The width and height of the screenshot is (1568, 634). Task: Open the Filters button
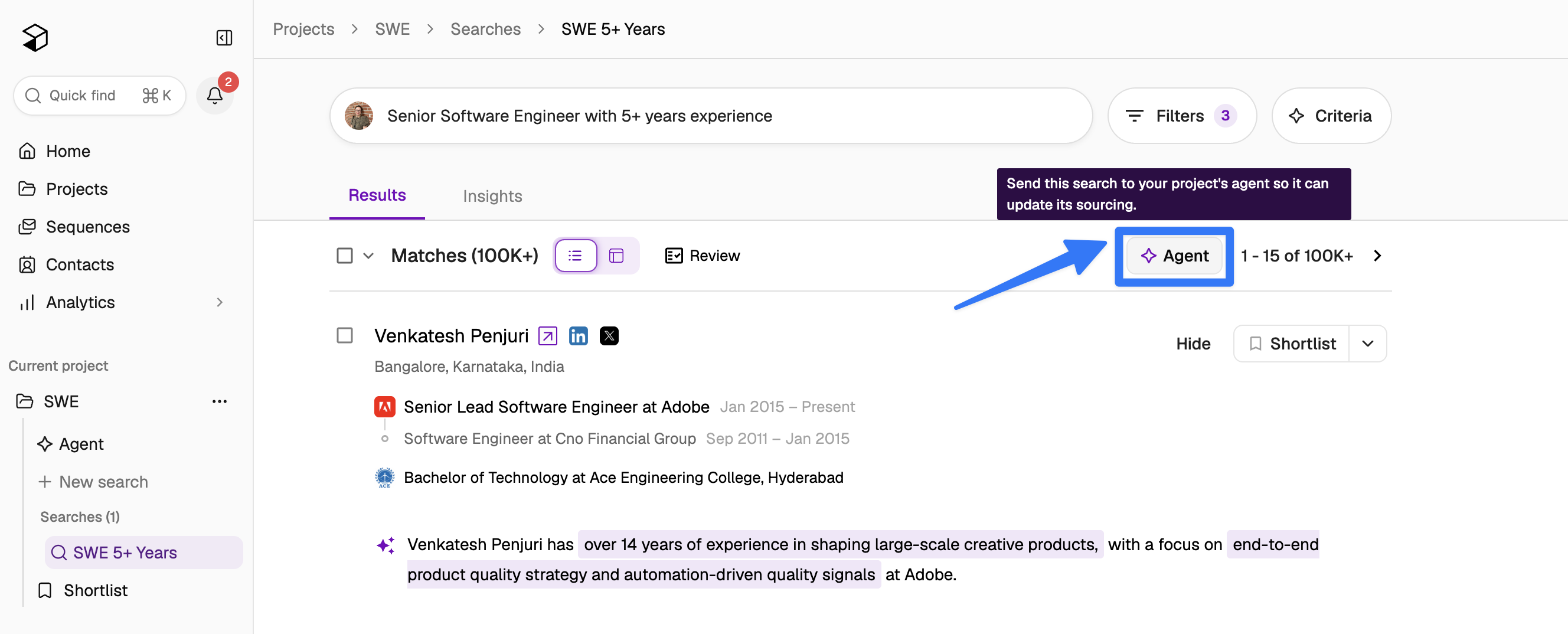pos(1181,116)
